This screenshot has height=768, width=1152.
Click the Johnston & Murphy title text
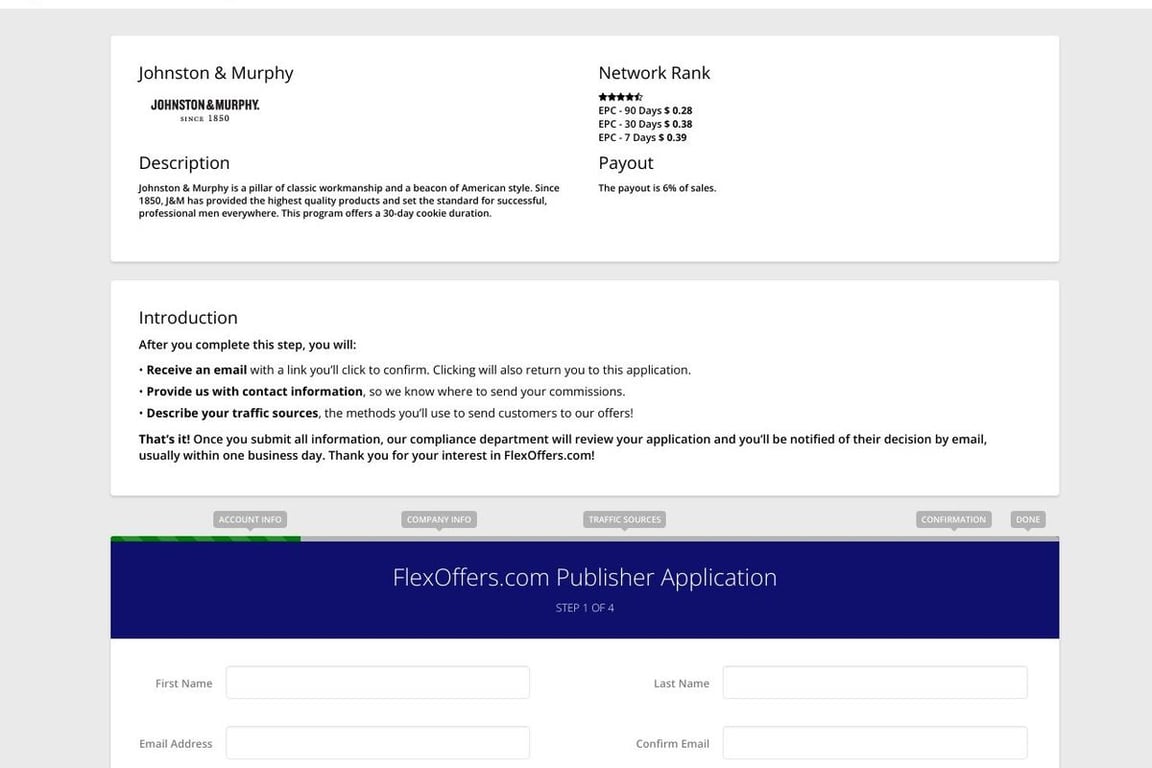216,73
